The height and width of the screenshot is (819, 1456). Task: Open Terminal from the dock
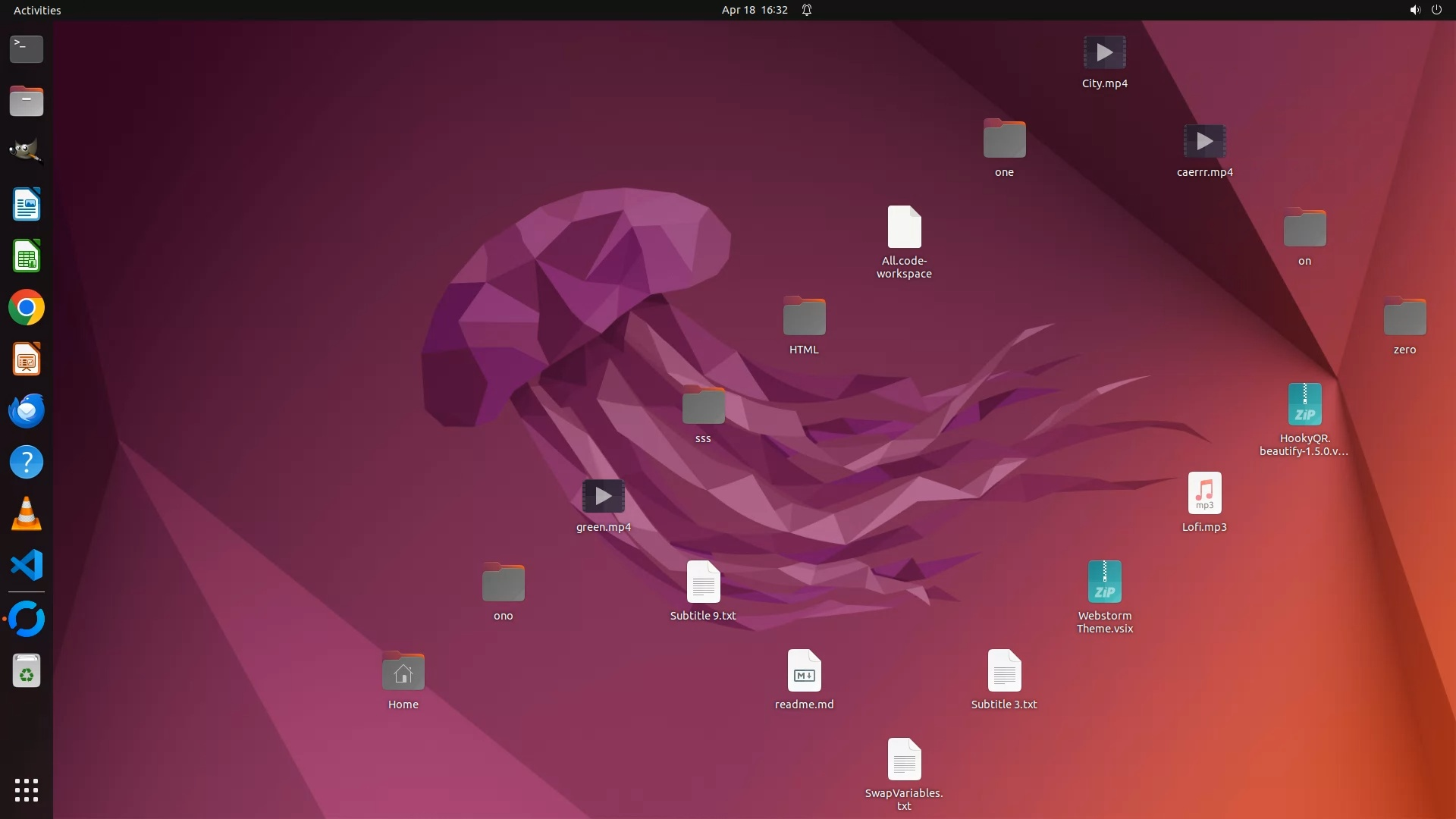tap(27, 49)
